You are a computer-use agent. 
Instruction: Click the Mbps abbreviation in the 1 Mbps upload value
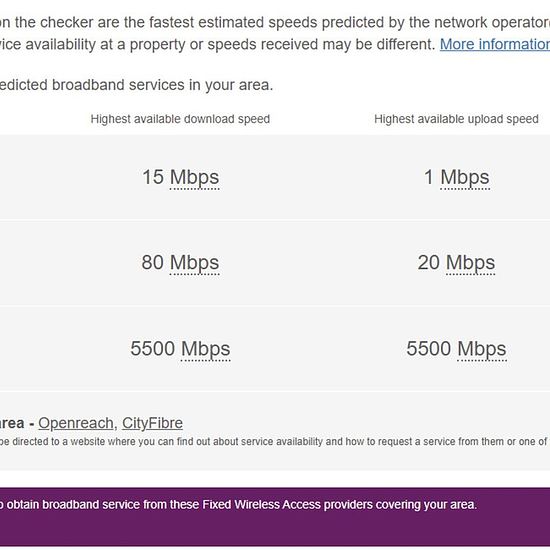[x=465, y=177]
